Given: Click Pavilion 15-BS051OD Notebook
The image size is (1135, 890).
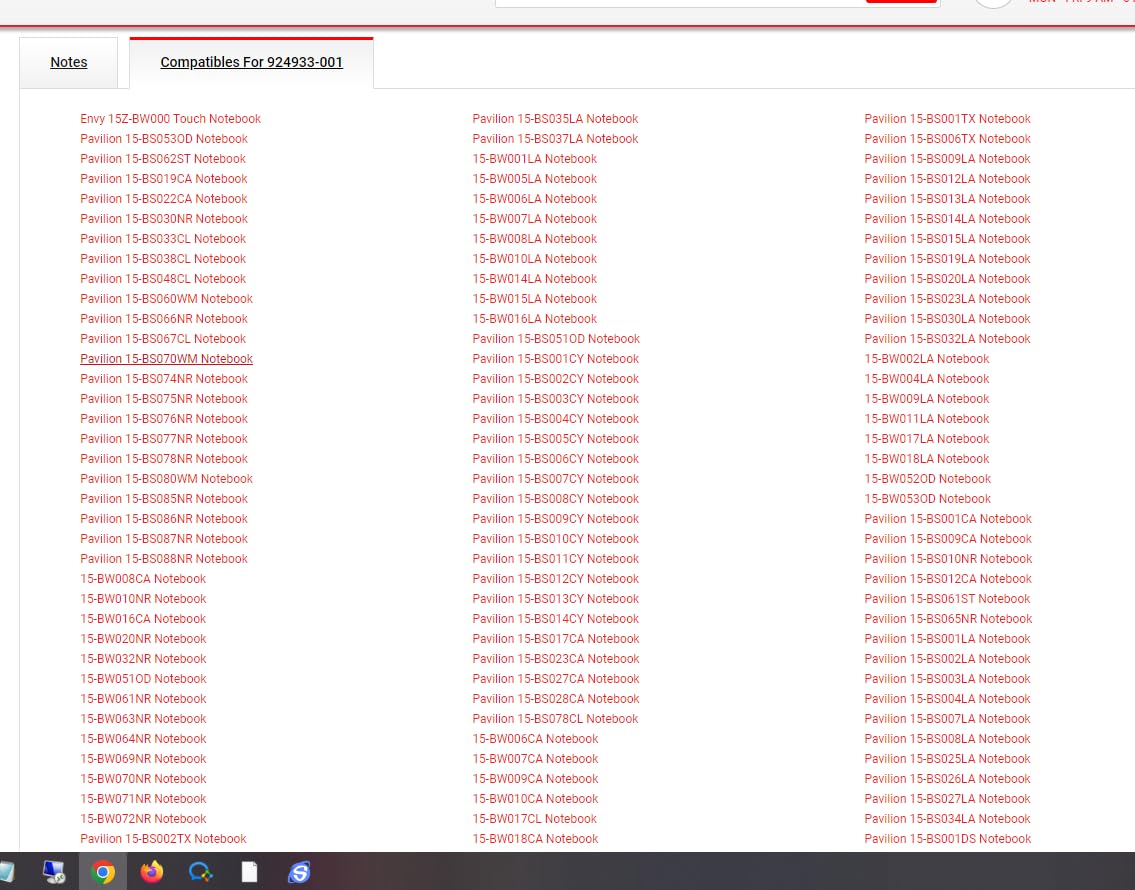Looking at the screenshot, I should (x=556, y=339).
